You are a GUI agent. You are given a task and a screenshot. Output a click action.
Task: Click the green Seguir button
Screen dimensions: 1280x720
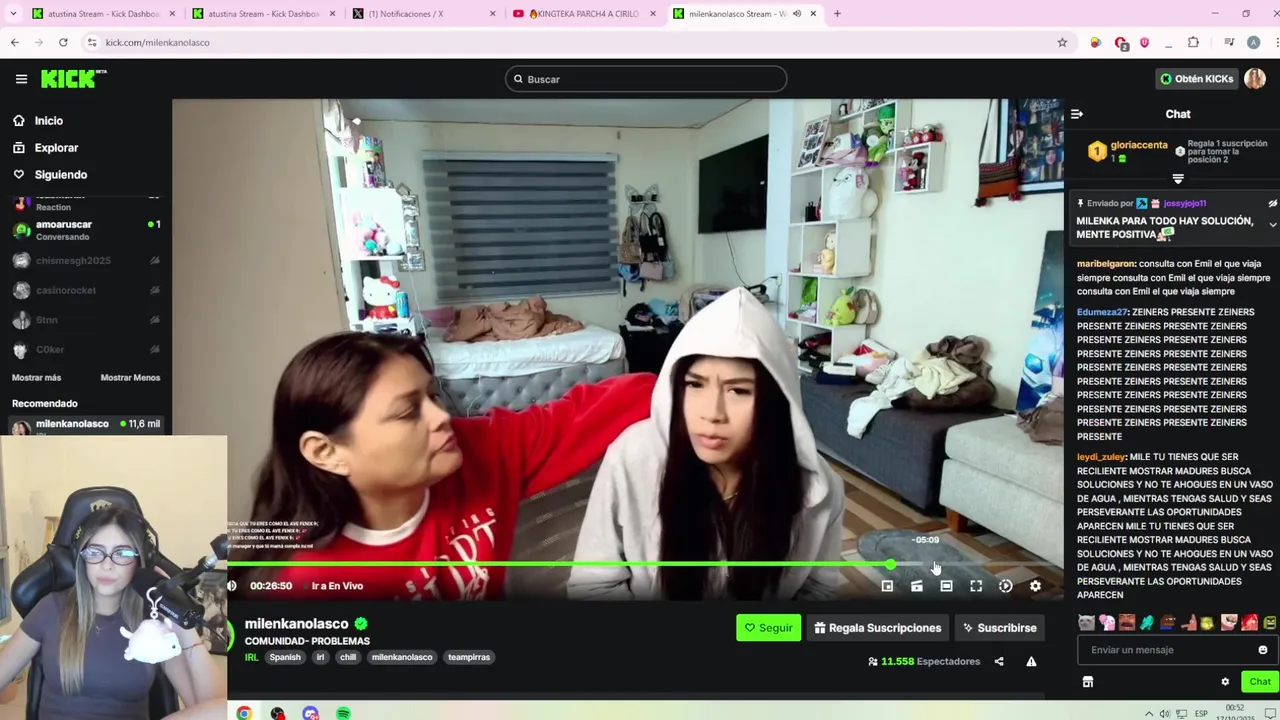tap(768, 628)
